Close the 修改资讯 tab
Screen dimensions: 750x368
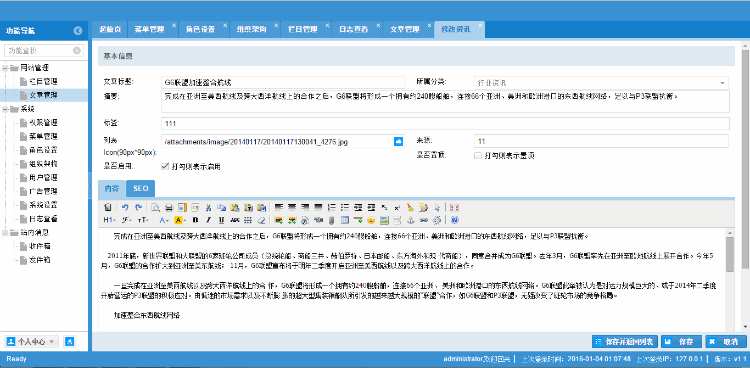[x=481, y=25]
